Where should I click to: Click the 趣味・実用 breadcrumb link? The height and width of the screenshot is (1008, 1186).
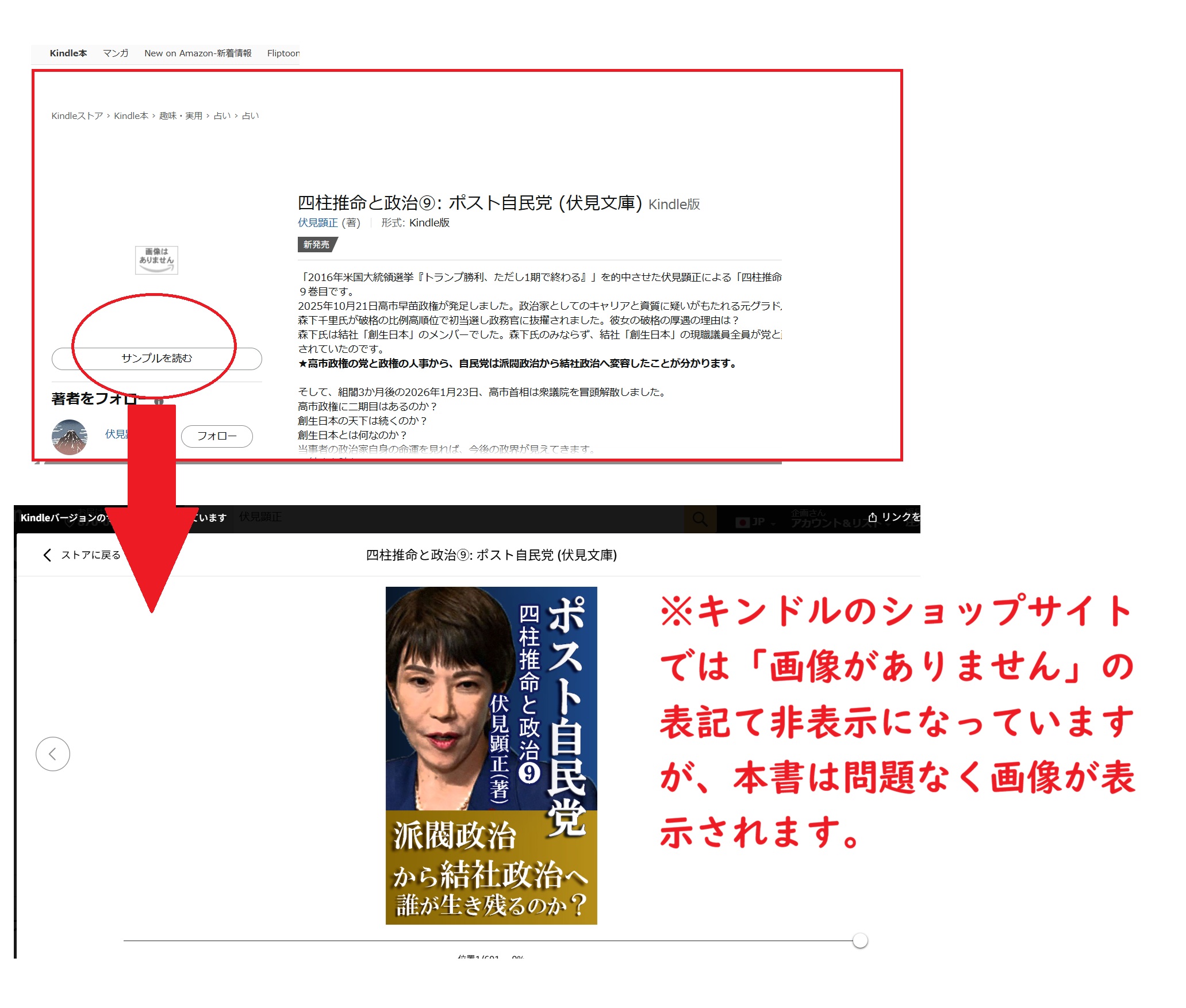181,116
